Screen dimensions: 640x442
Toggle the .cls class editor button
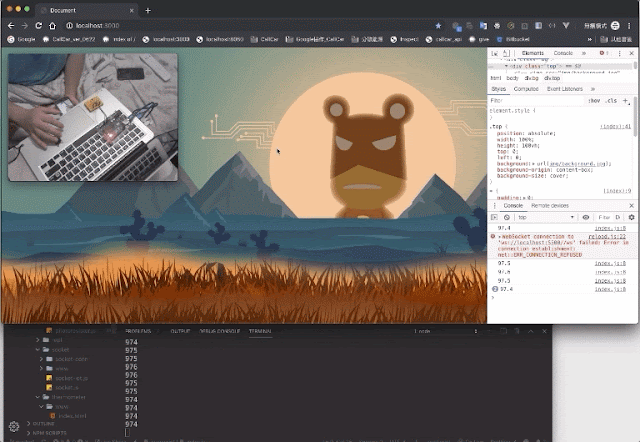point(611,101)
